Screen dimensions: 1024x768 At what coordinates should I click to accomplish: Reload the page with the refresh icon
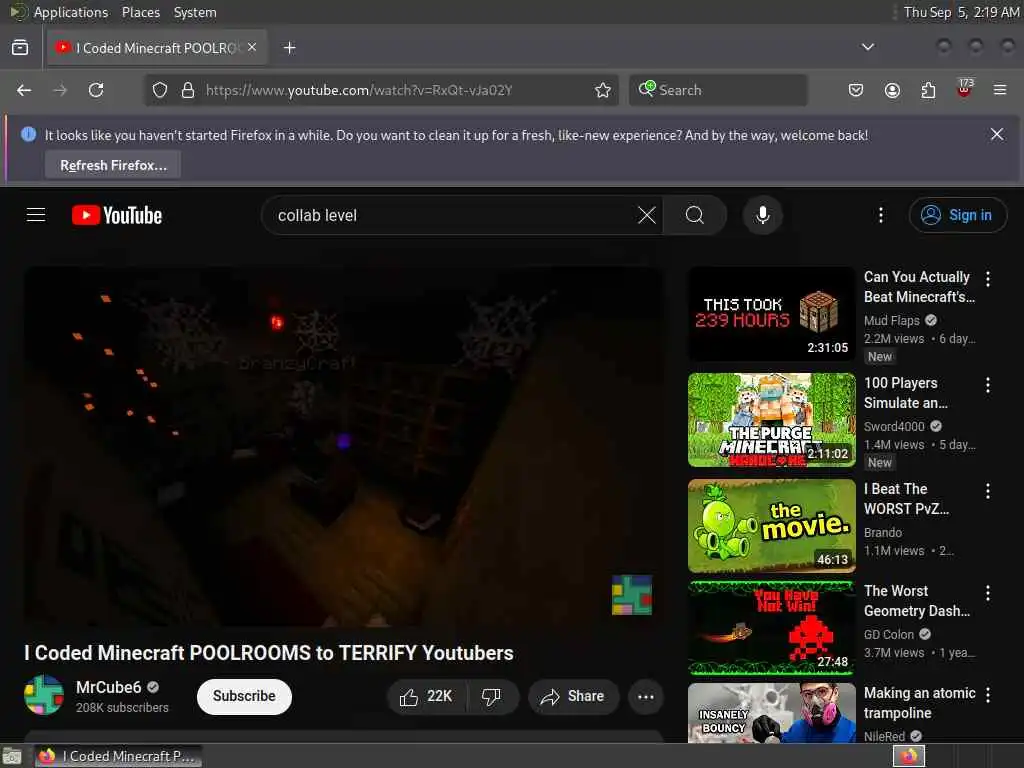(x=96, y=90)
